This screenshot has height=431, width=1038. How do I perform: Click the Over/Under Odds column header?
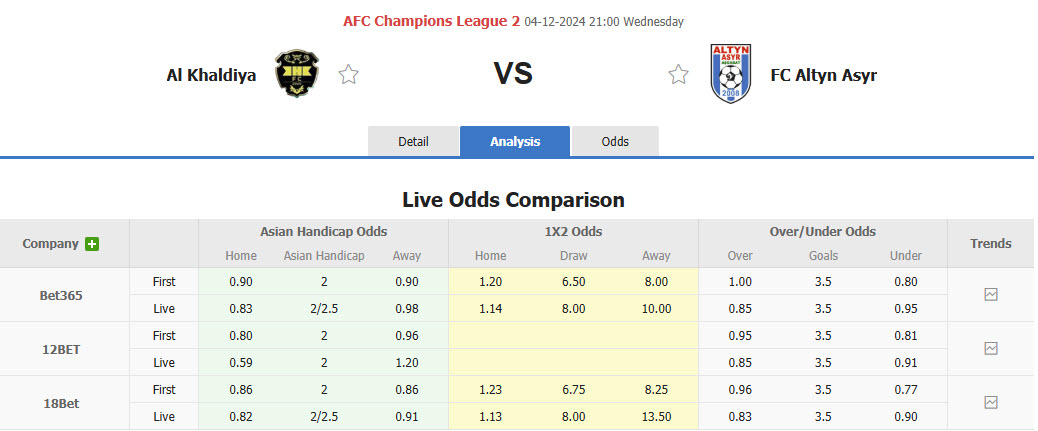point(823,231)
